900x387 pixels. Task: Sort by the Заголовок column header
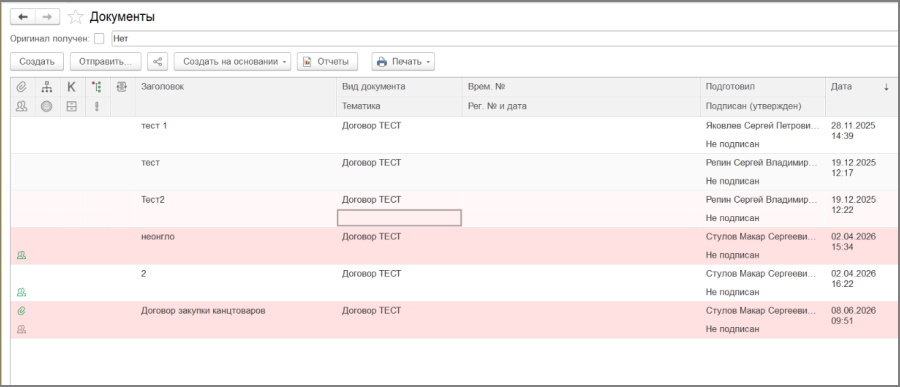click(x=162, y=87)
